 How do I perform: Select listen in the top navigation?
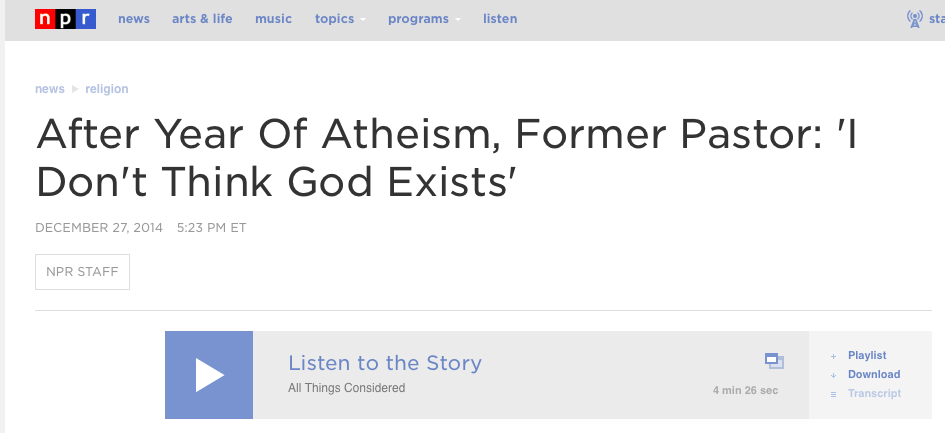pos(500,19)
